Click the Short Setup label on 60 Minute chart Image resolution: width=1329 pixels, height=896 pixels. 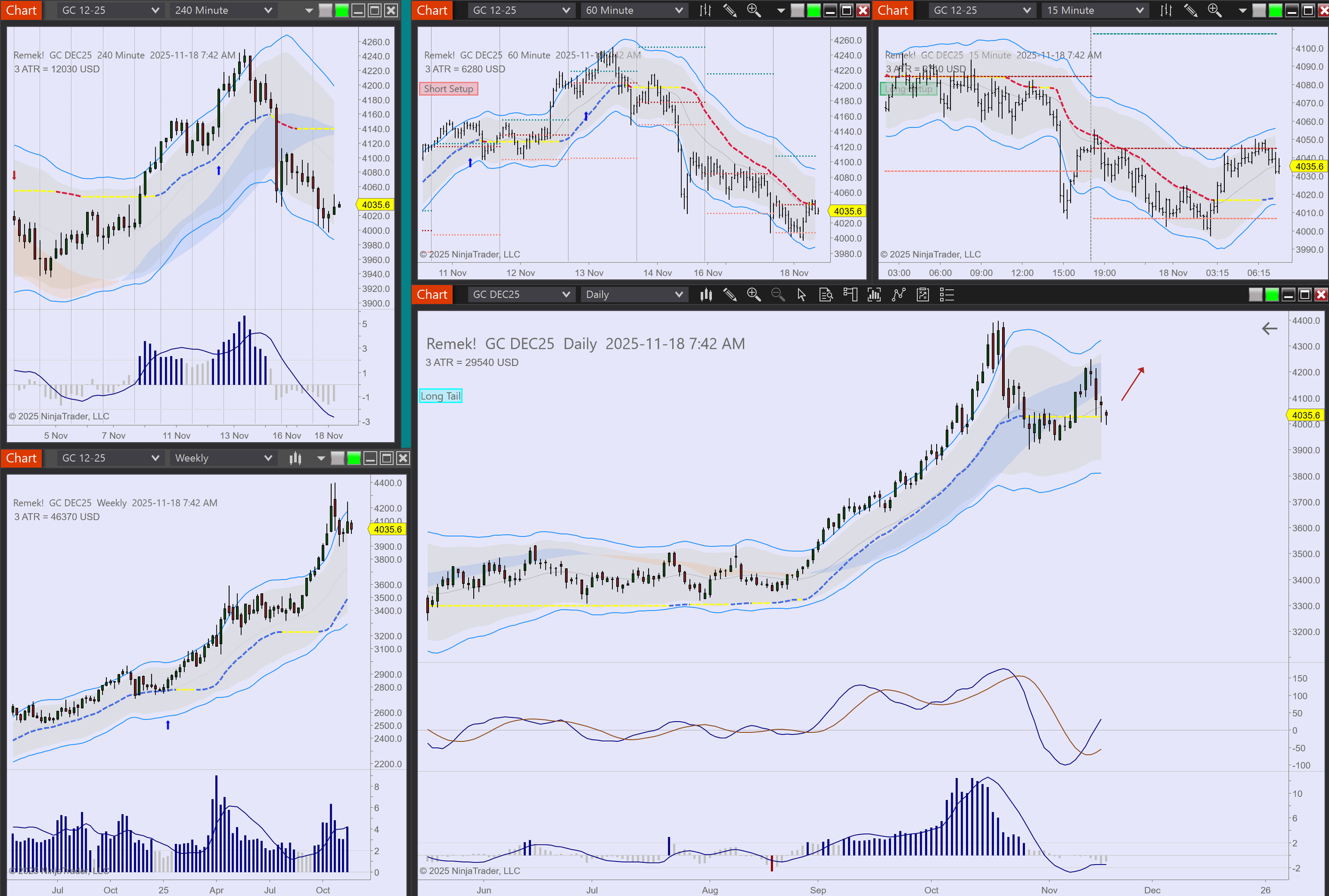tap(448, 89)
